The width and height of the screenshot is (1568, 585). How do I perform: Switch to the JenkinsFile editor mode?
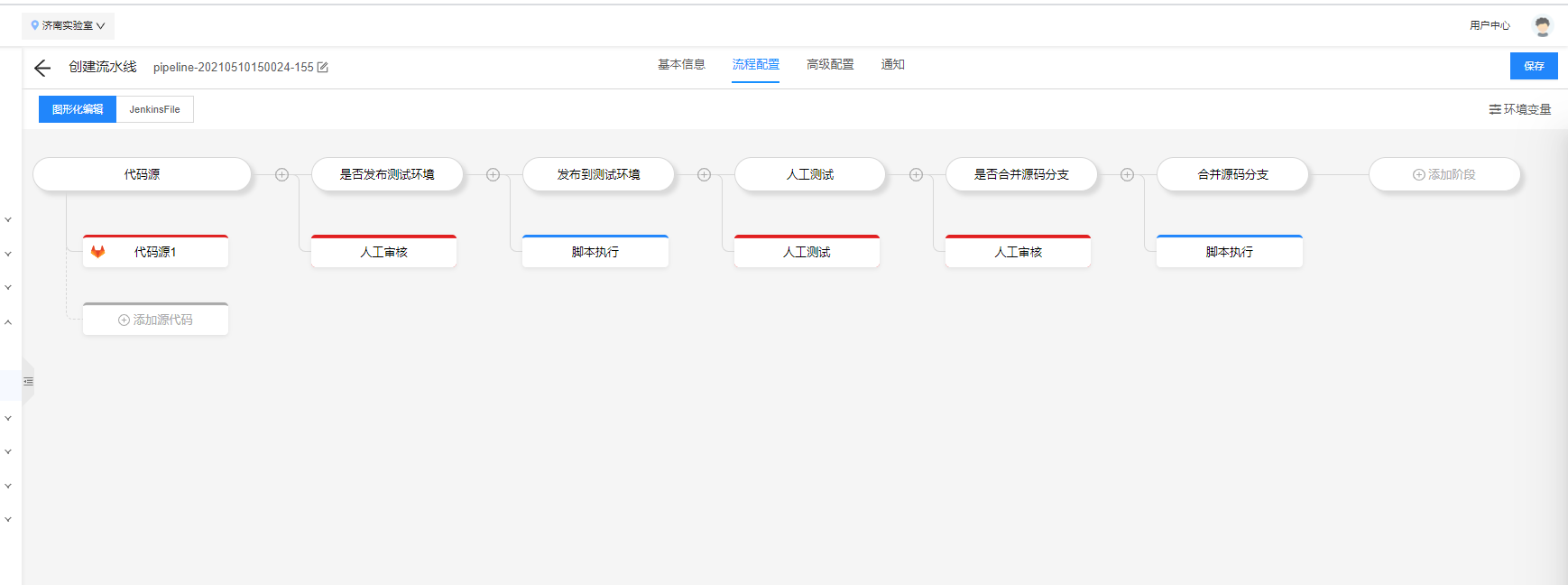click(x=154, y=109)
